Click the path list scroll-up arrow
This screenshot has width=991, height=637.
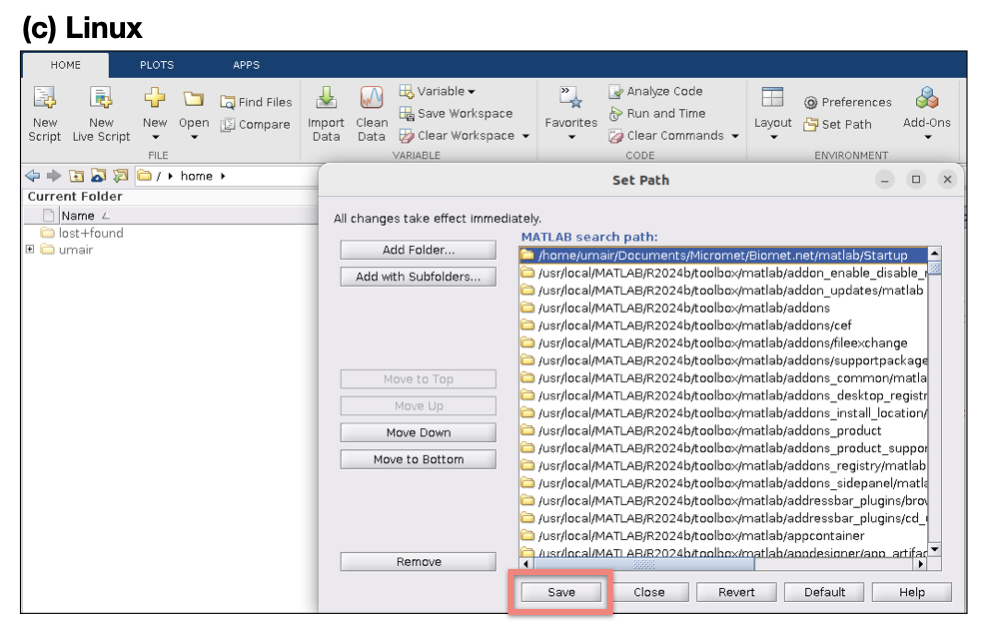[935, 253]
